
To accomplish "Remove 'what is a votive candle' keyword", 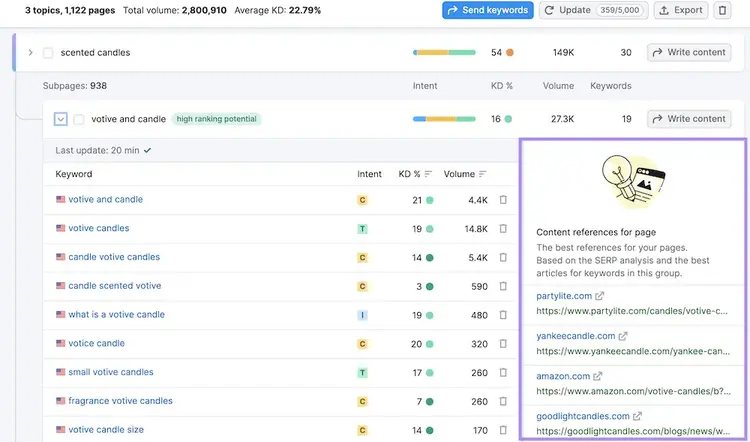I will 503,314.
